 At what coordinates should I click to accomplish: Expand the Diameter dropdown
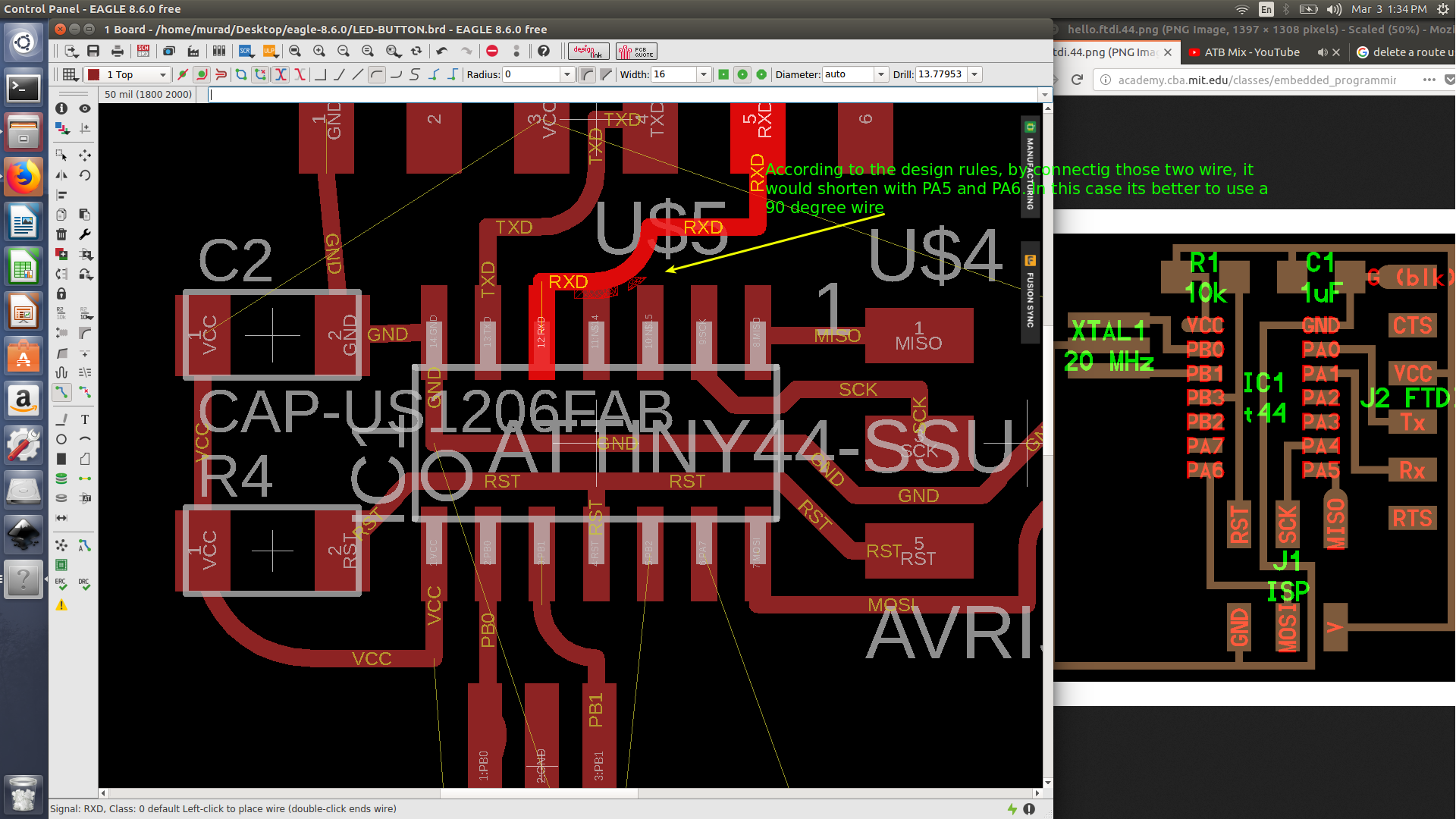tap(881, 74)
